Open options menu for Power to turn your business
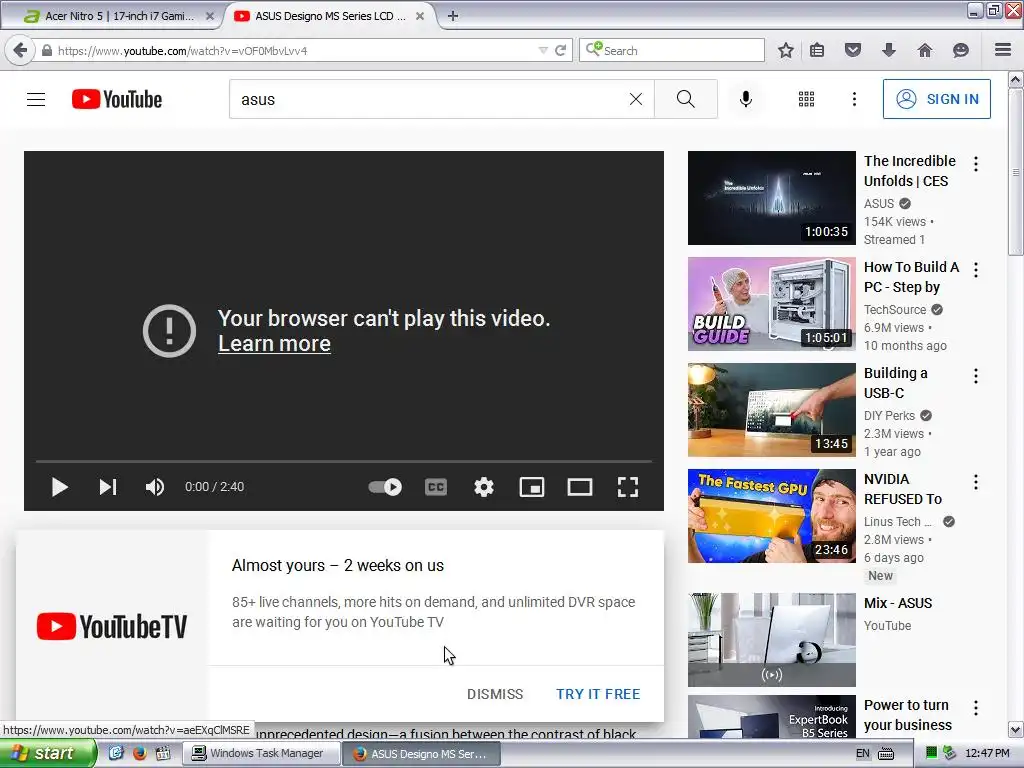Screen dimensions: 1024x768 pyautogui.click(x=976, y=708)
